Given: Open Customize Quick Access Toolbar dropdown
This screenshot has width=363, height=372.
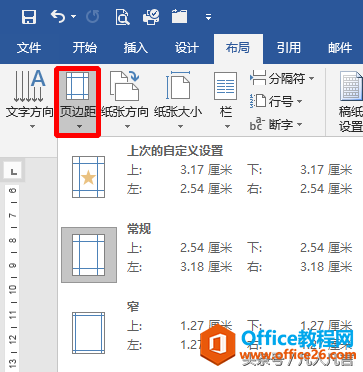Looking at the screenshot, I should tap(208, 17).
